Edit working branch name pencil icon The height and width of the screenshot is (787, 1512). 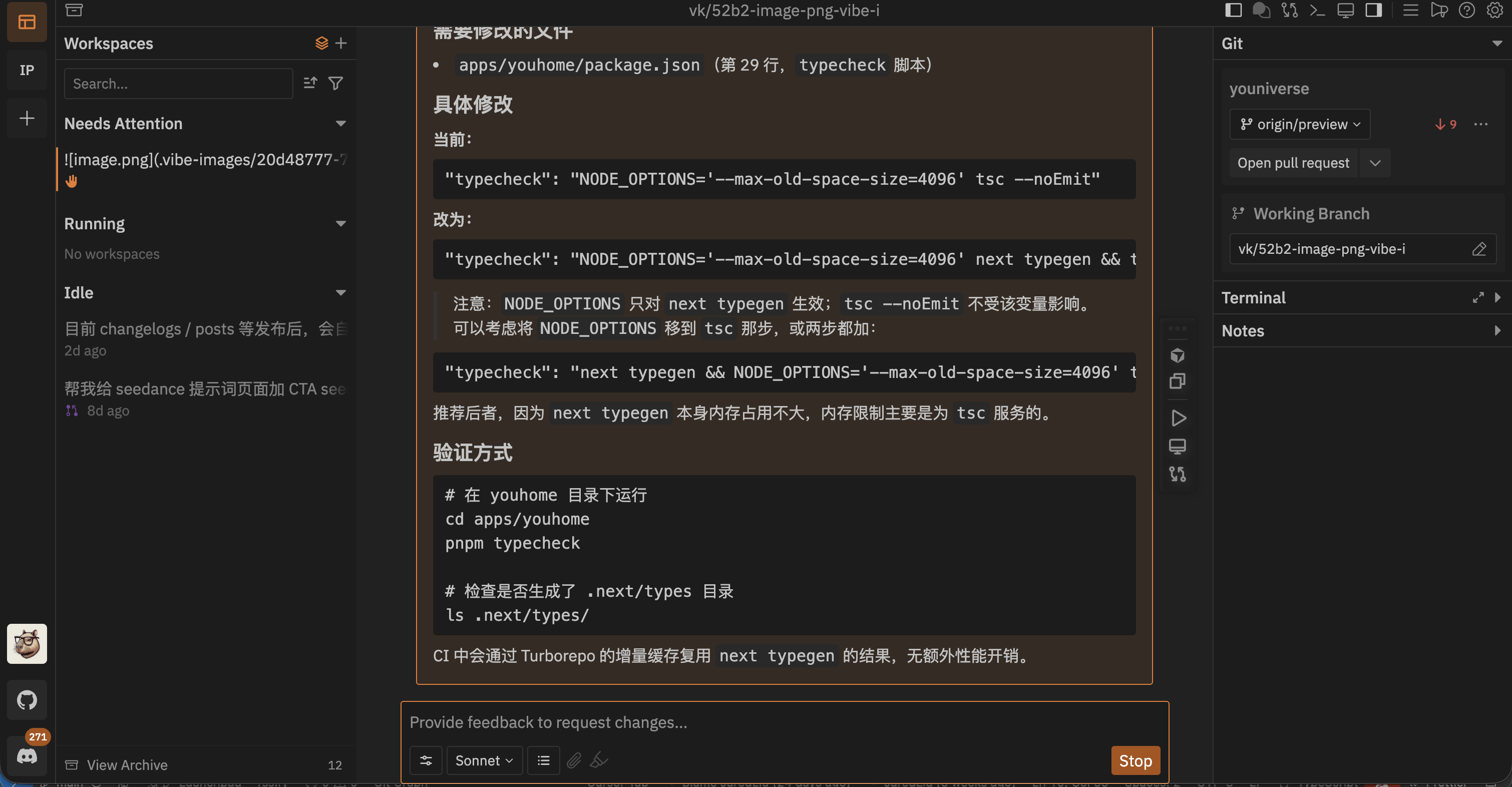(1479, 249)
